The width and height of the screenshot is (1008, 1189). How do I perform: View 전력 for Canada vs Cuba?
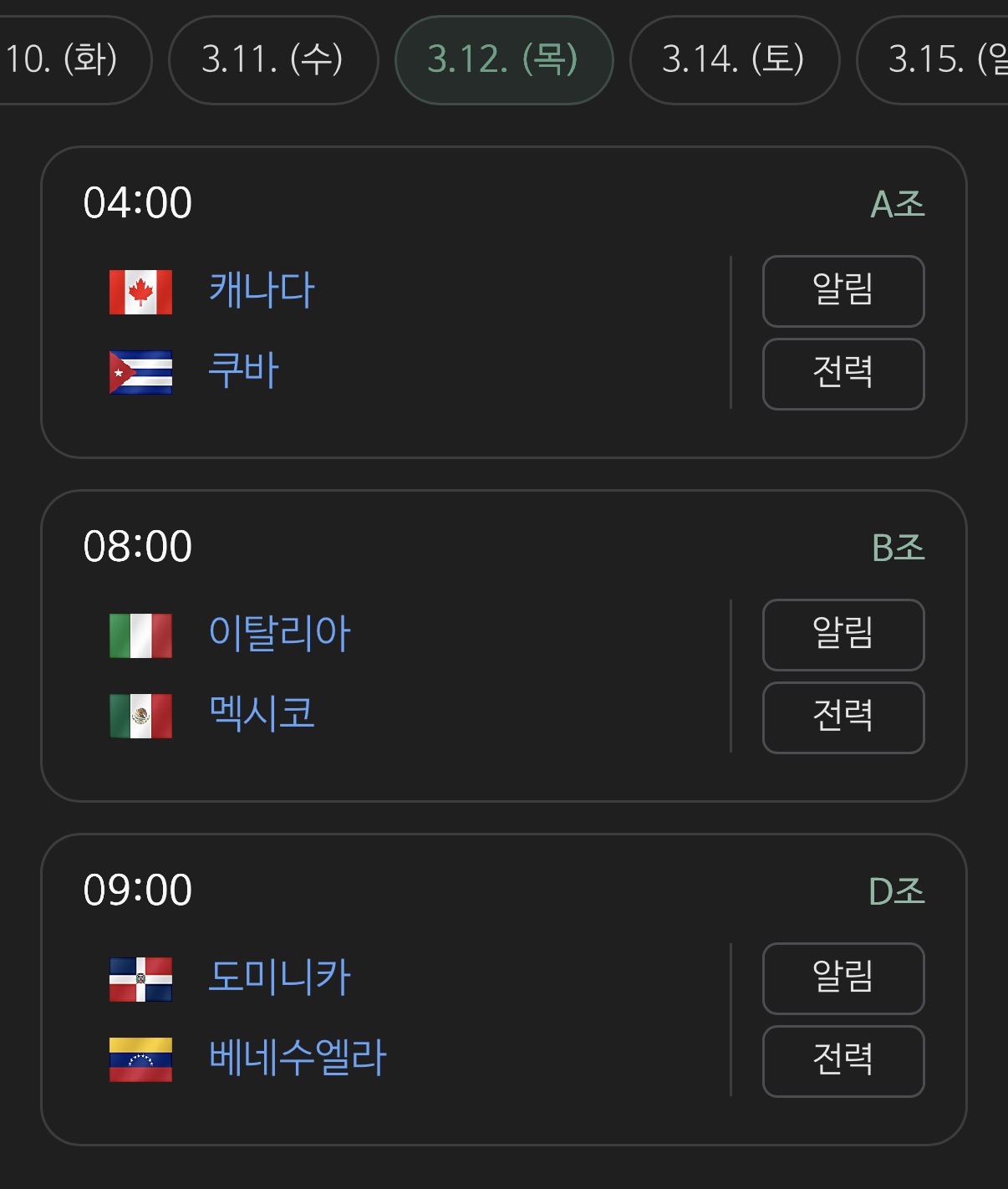(x=843, y=374)
